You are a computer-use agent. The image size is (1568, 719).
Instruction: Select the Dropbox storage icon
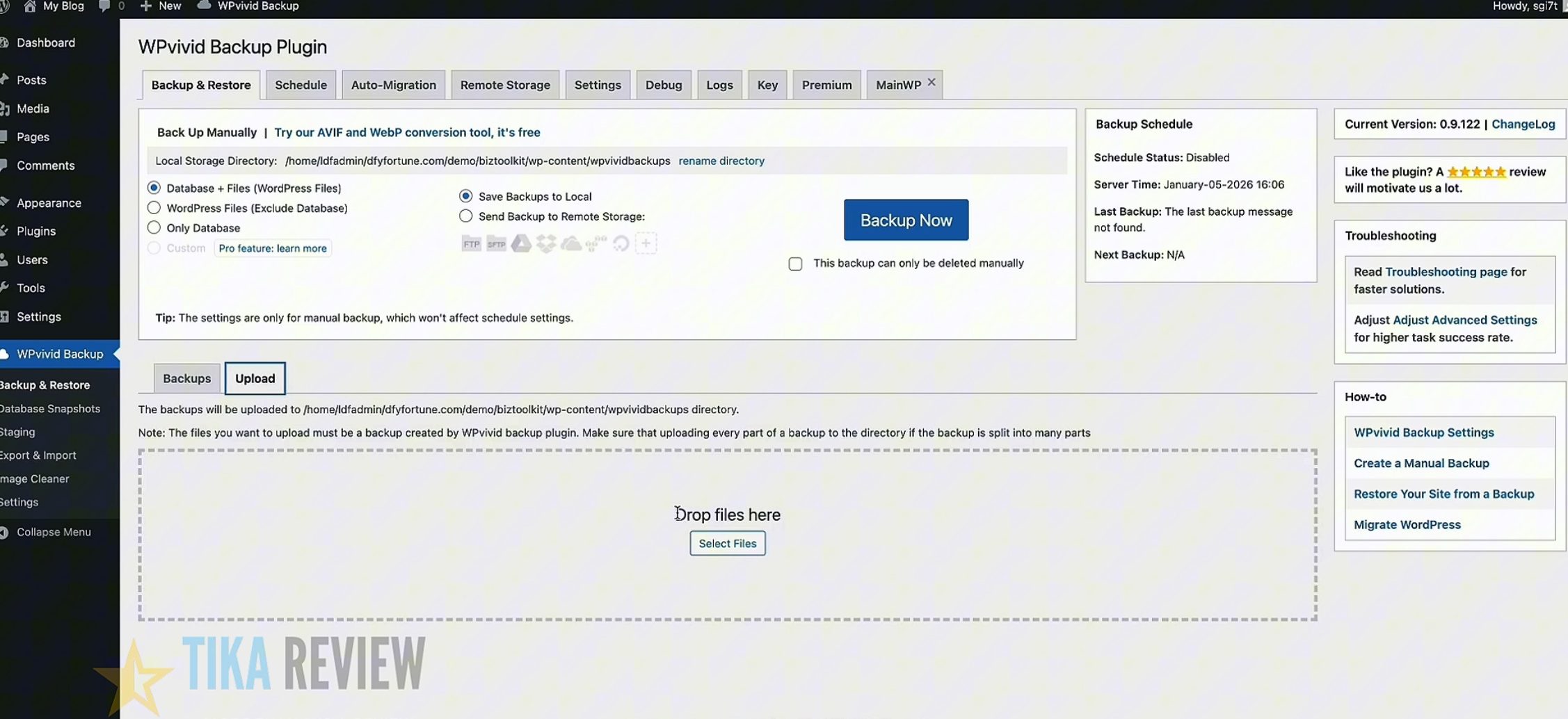coord(546,243)
